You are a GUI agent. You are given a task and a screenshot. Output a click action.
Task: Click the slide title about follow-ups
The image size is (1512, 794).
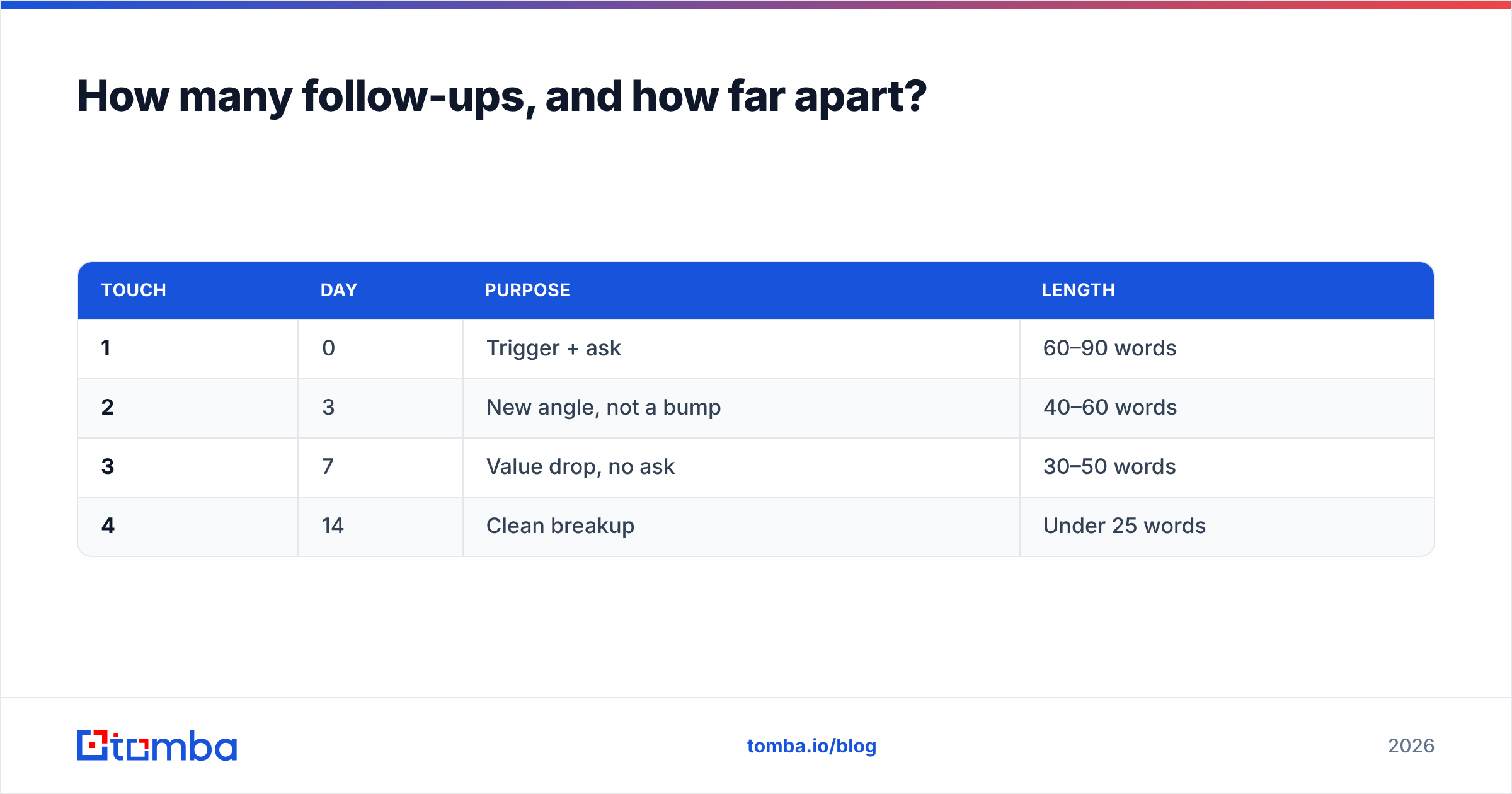click(501, 97)
